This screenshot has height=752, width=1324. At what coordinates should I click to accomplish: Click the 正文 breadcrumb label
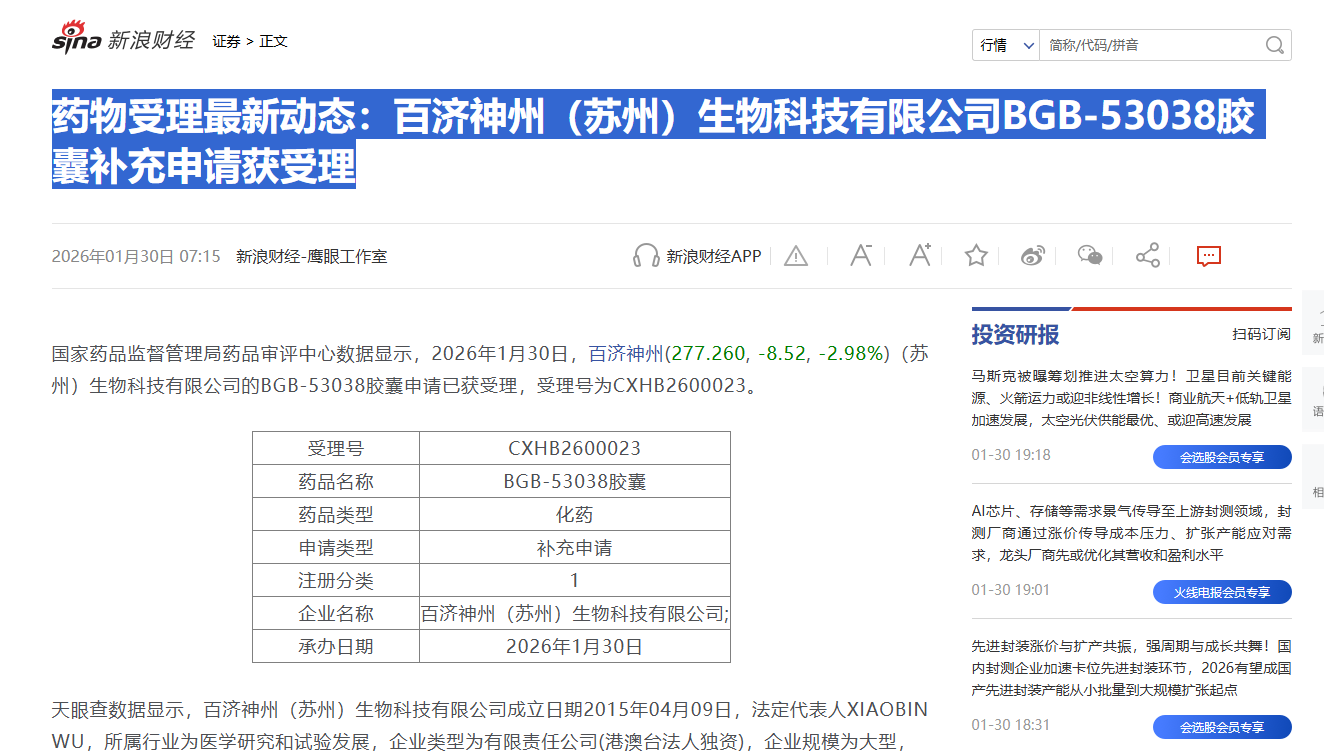274,41
